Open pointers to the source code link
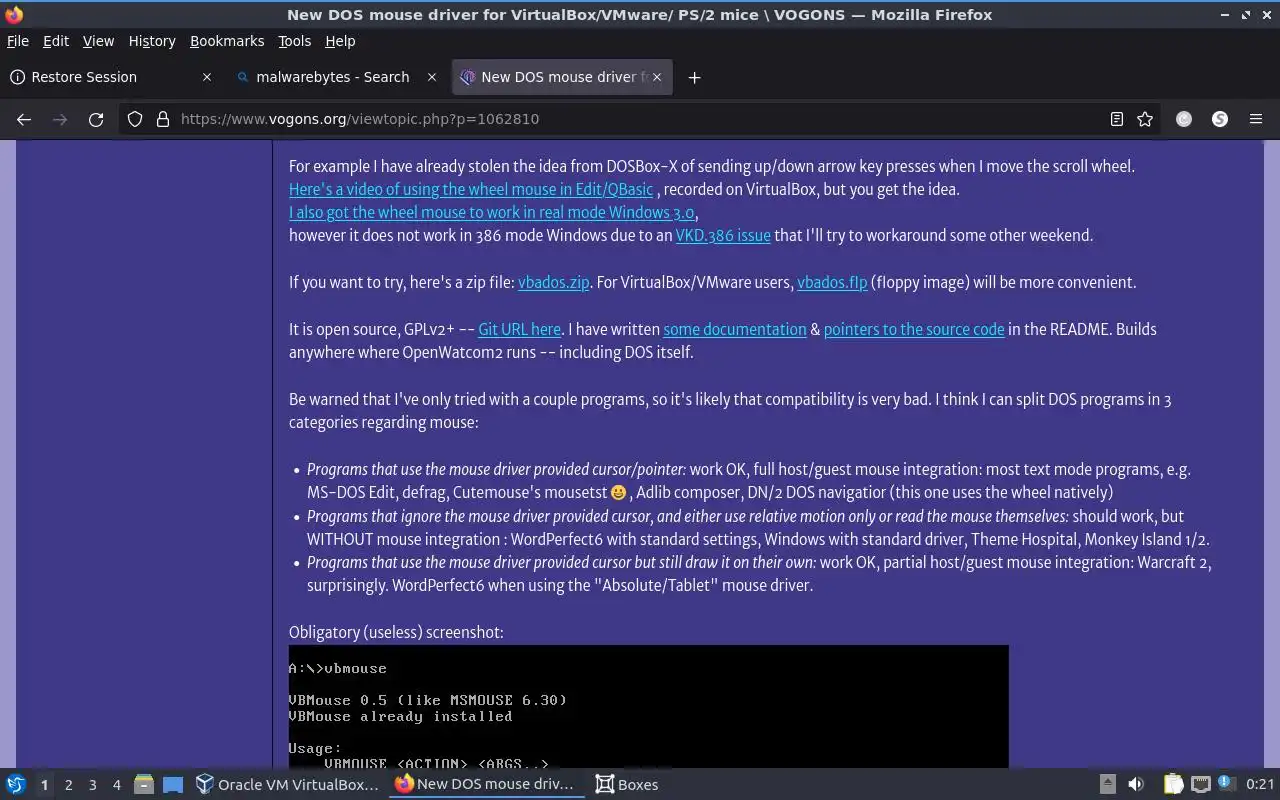 [914, 329]
